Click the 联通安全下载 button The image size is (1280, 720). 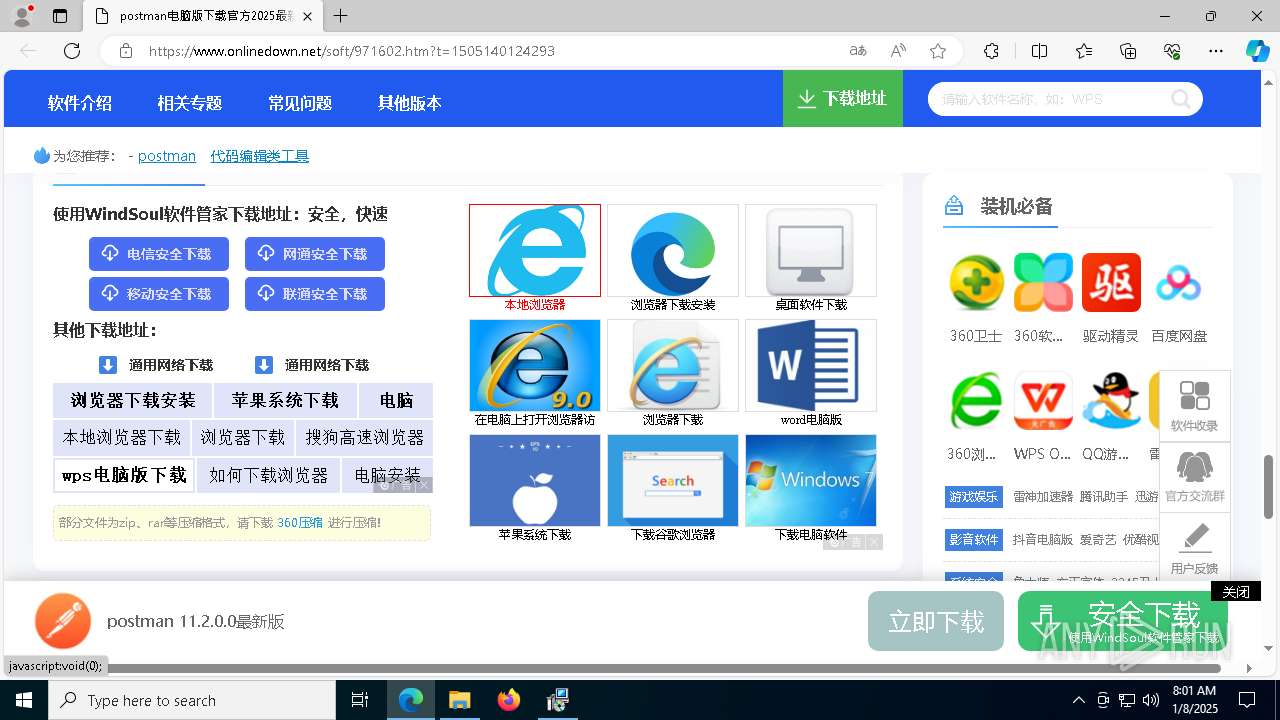[315, 294]
